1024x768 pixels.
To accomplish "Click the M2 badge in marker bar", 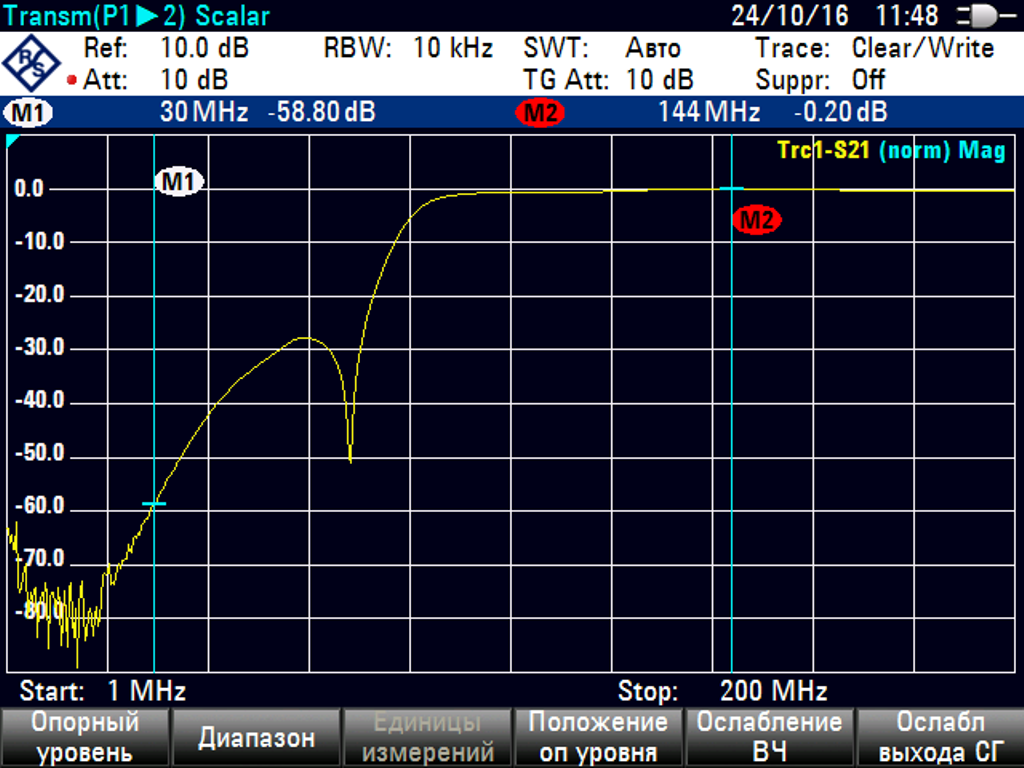I will pos(540,113).
